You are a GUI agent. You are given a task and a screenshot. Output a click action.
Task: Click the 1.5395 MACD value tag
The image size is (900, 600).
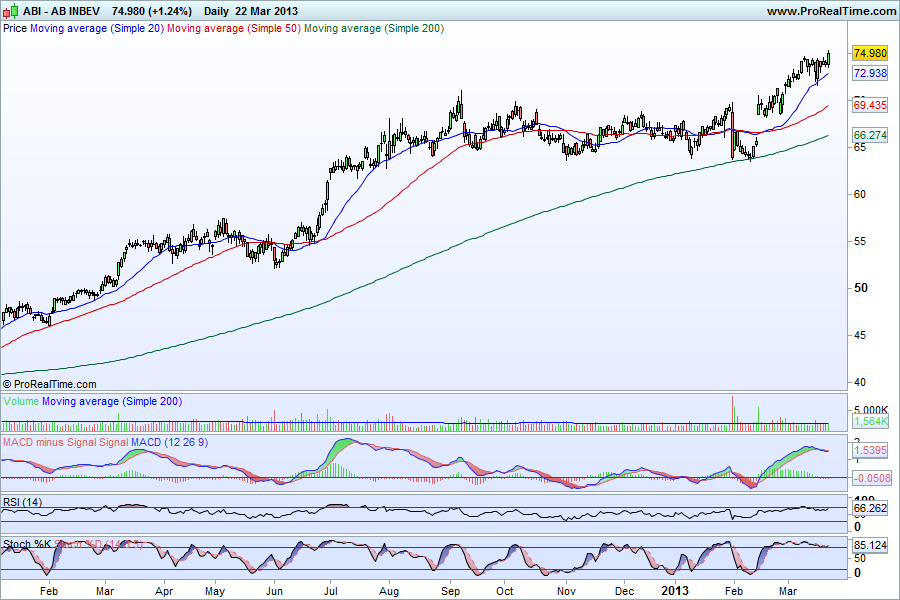click(870, 450)
